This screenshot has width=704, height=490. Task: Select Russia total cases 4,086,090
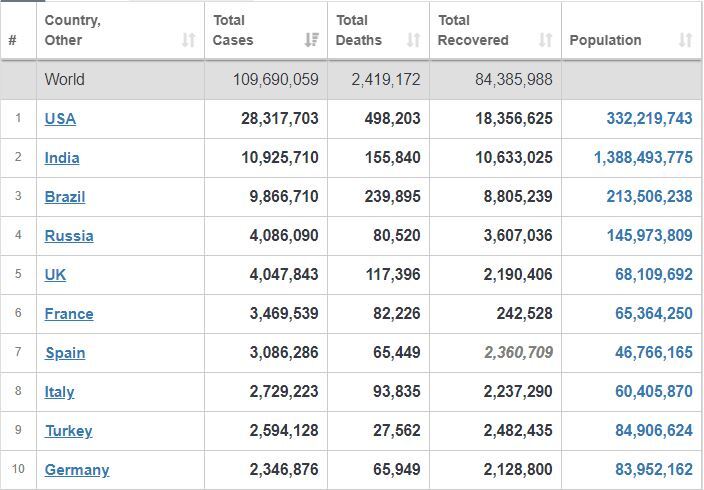[284, 236]
